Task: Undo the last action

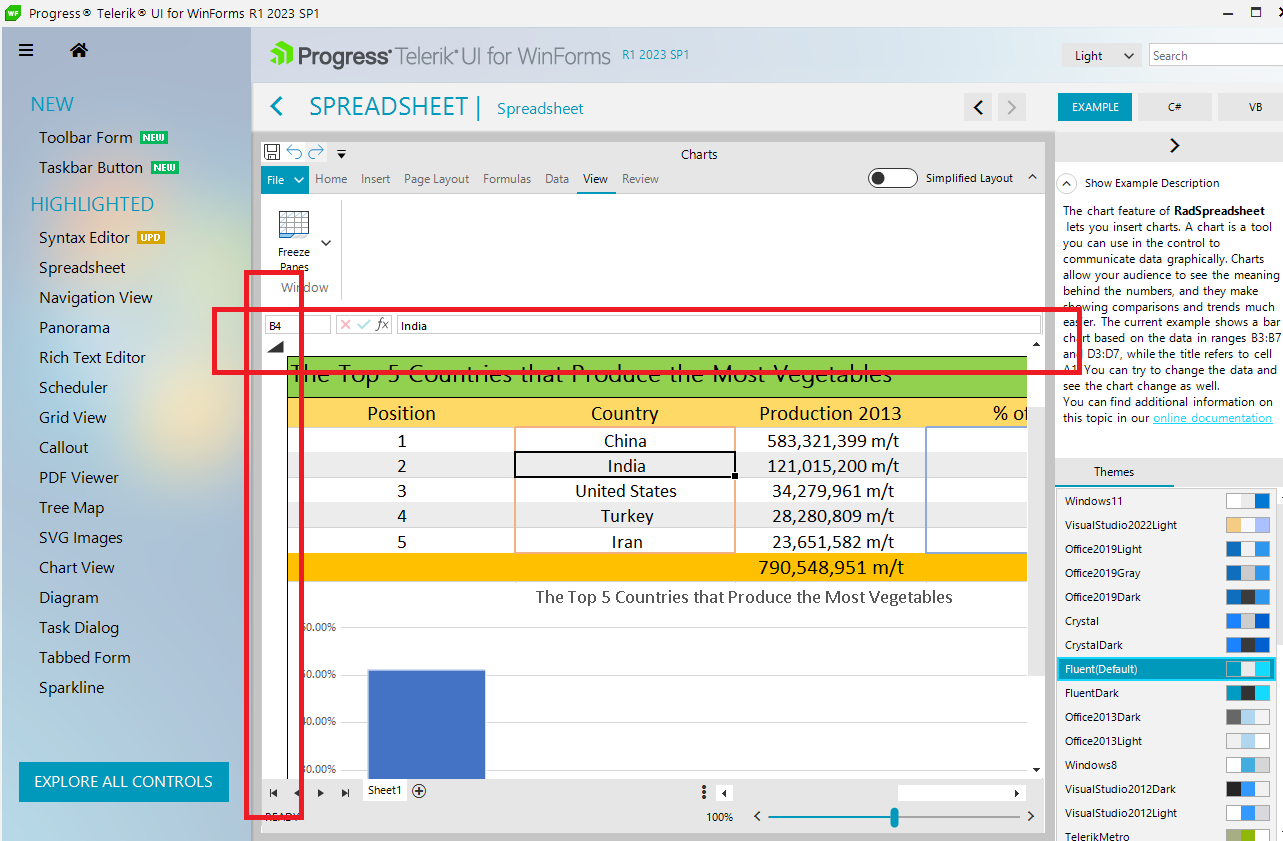Action: click(x=294, y=152)
